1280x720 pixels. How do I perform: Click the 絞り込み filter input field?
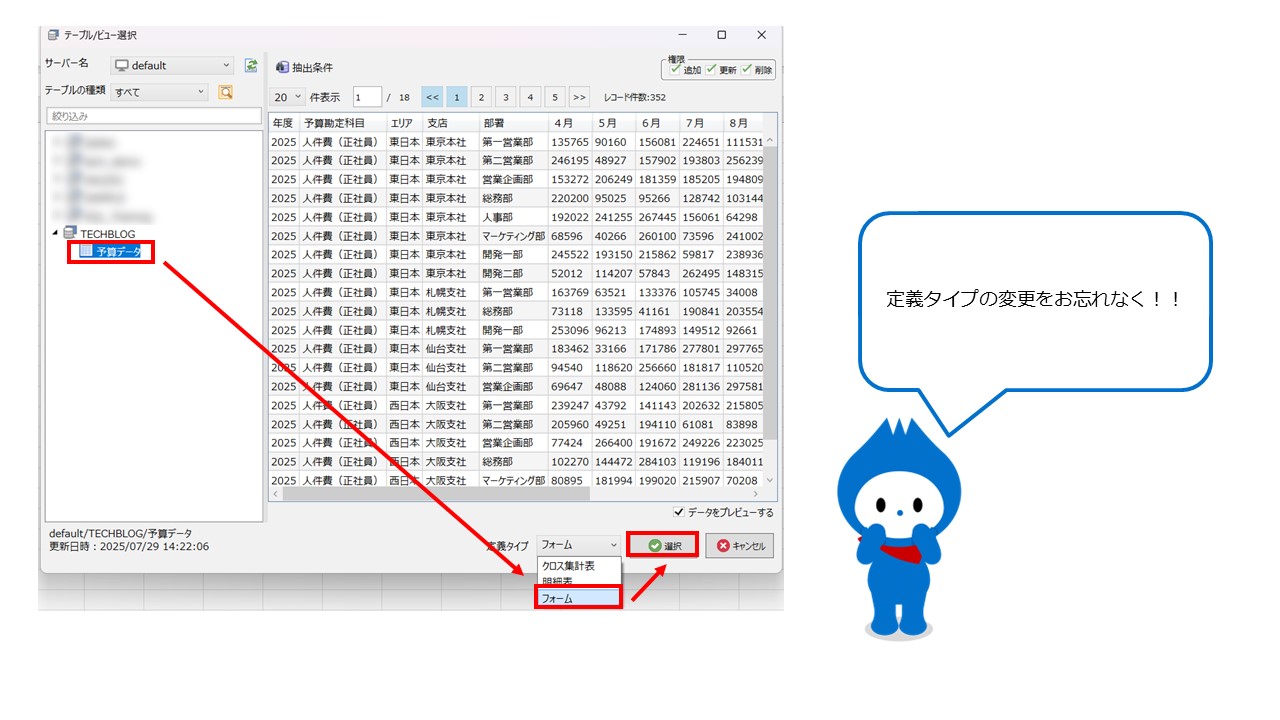click(x=154, y=116)
